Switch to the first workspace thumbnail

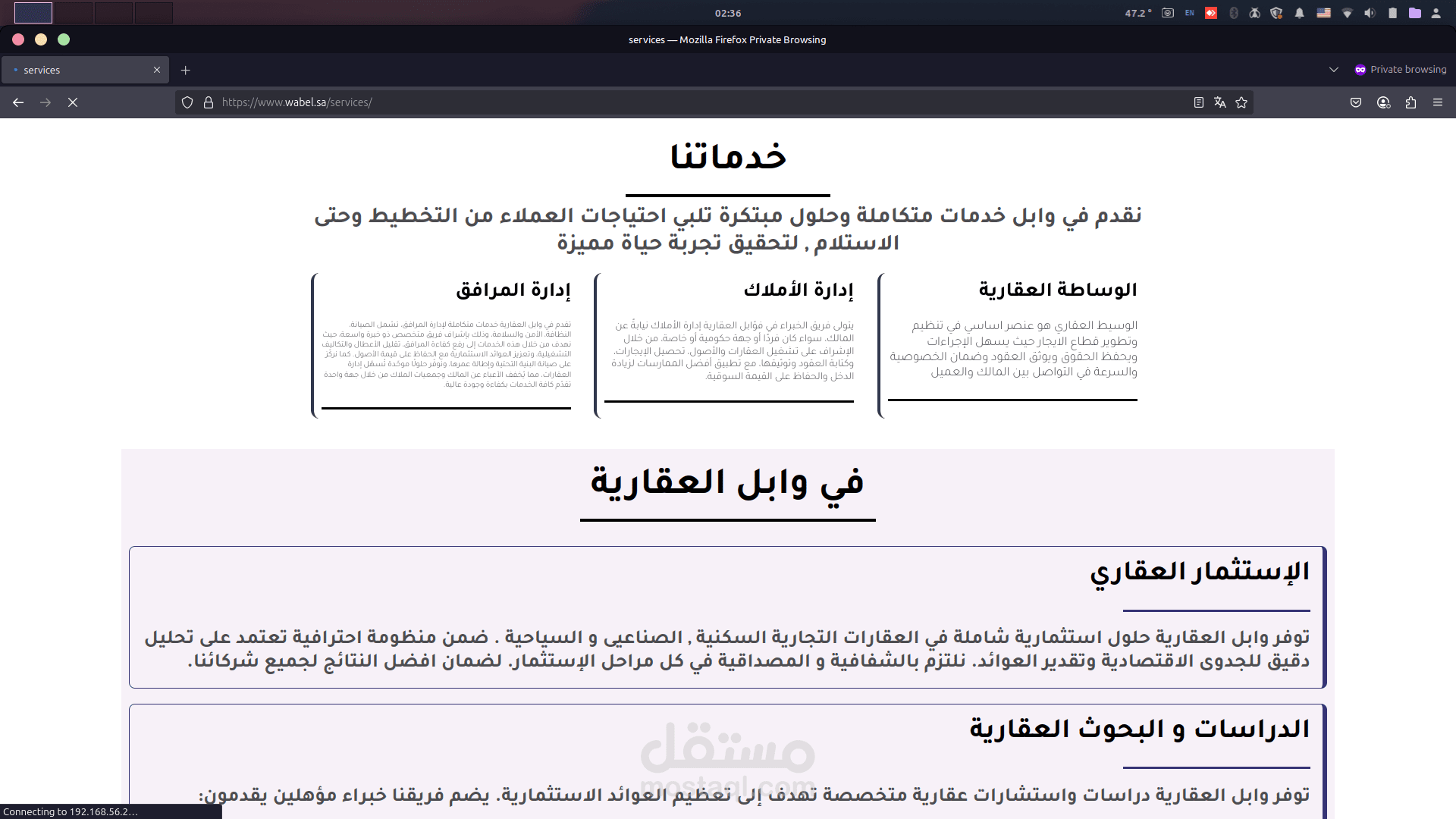pos(33,13)
